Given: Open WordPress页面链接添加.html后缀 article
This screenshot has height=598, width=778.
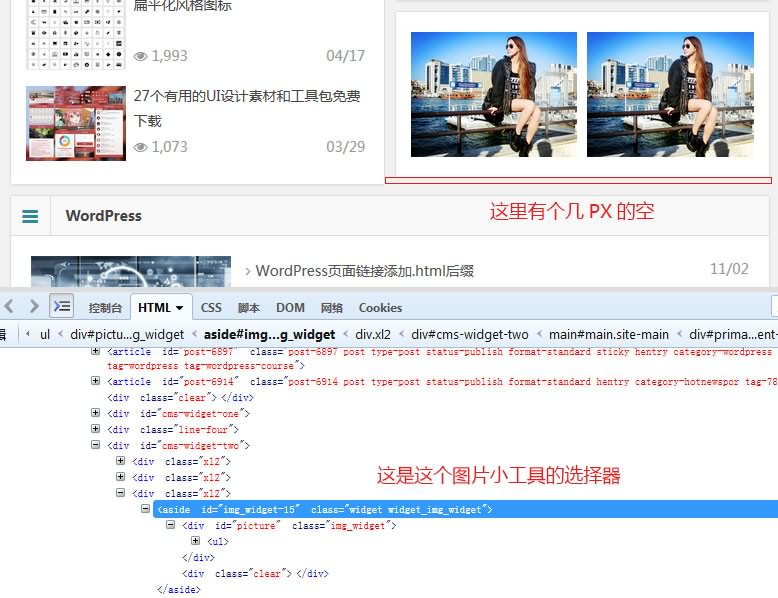Looking at the screenshot, I should pyautogui.click(x=365, y=271).
